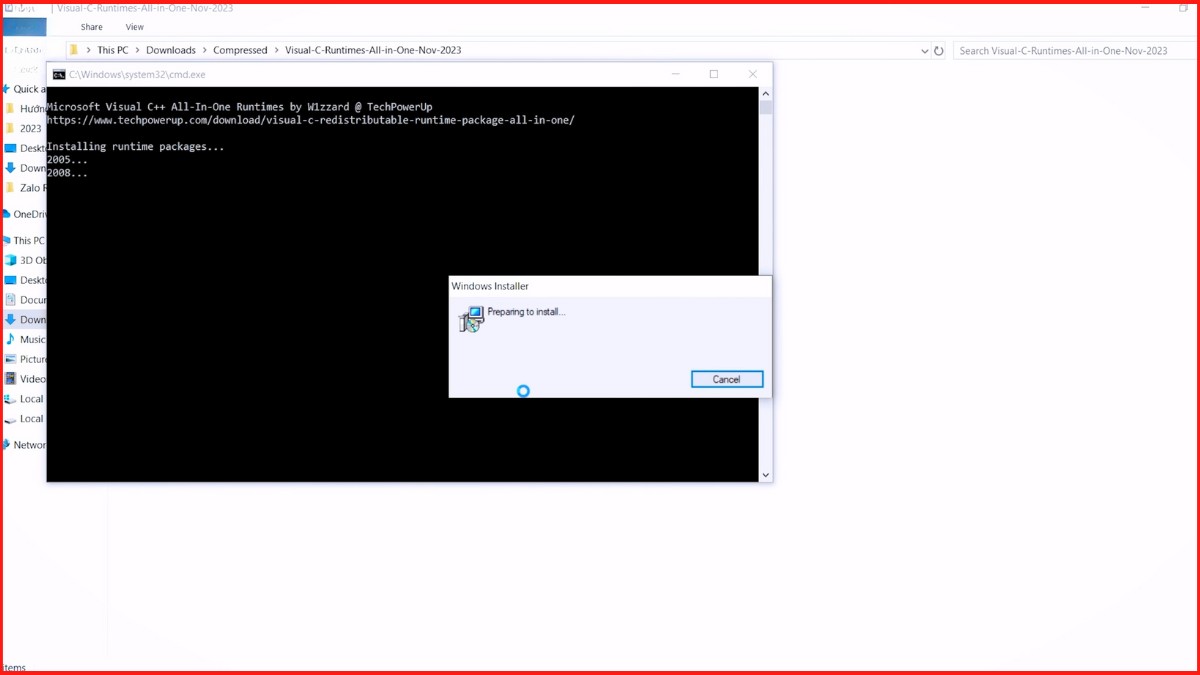Image resolution: width=1200 pixels, height=675 pixels.
Task: Switch to the View tab
Action: point(134,26)
